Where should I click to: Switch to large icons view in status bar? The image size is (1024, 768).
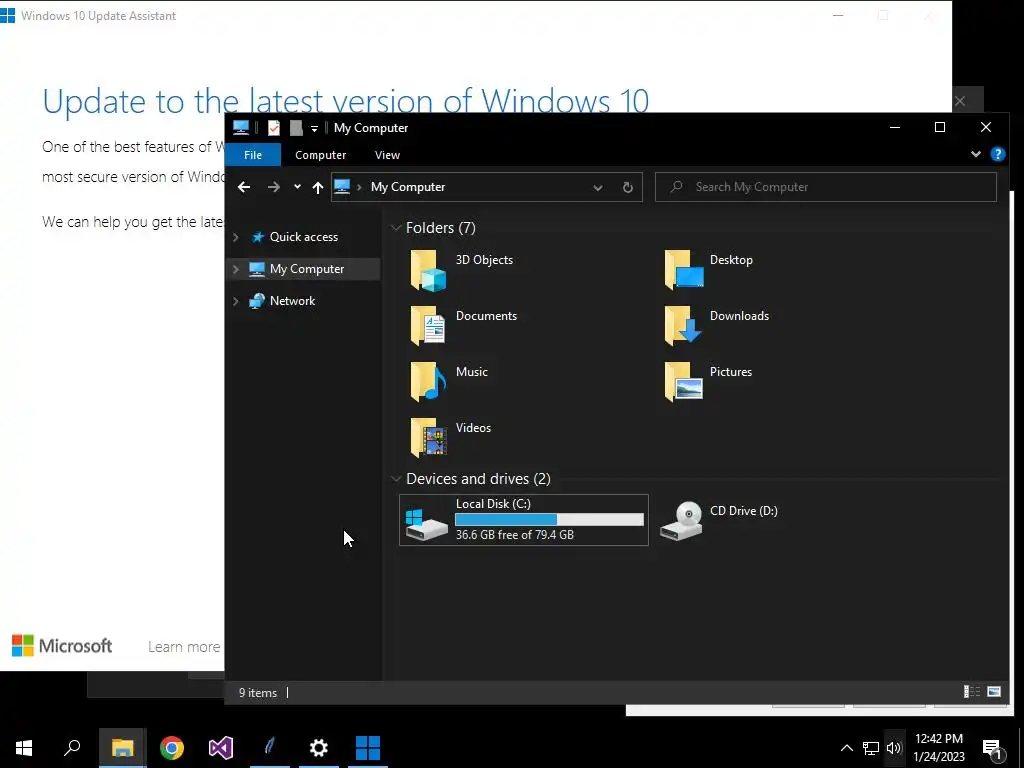(994, 692)
